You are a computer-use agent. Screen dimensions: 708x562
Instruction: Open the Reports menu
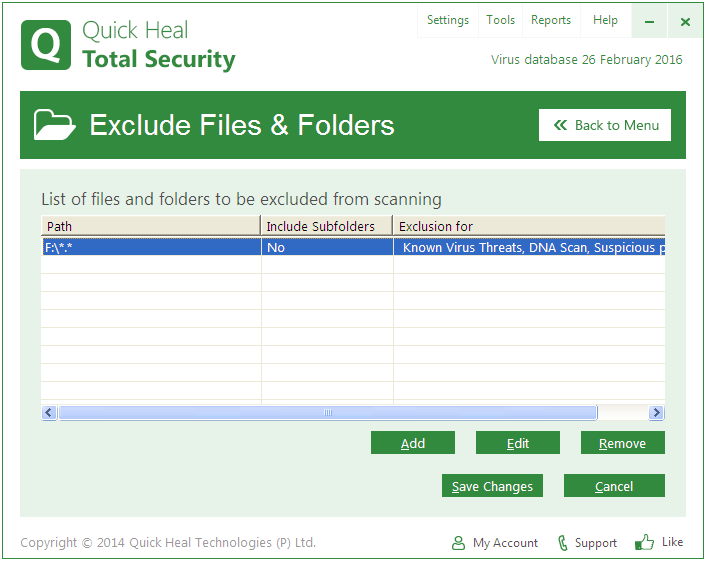[551, 20]
